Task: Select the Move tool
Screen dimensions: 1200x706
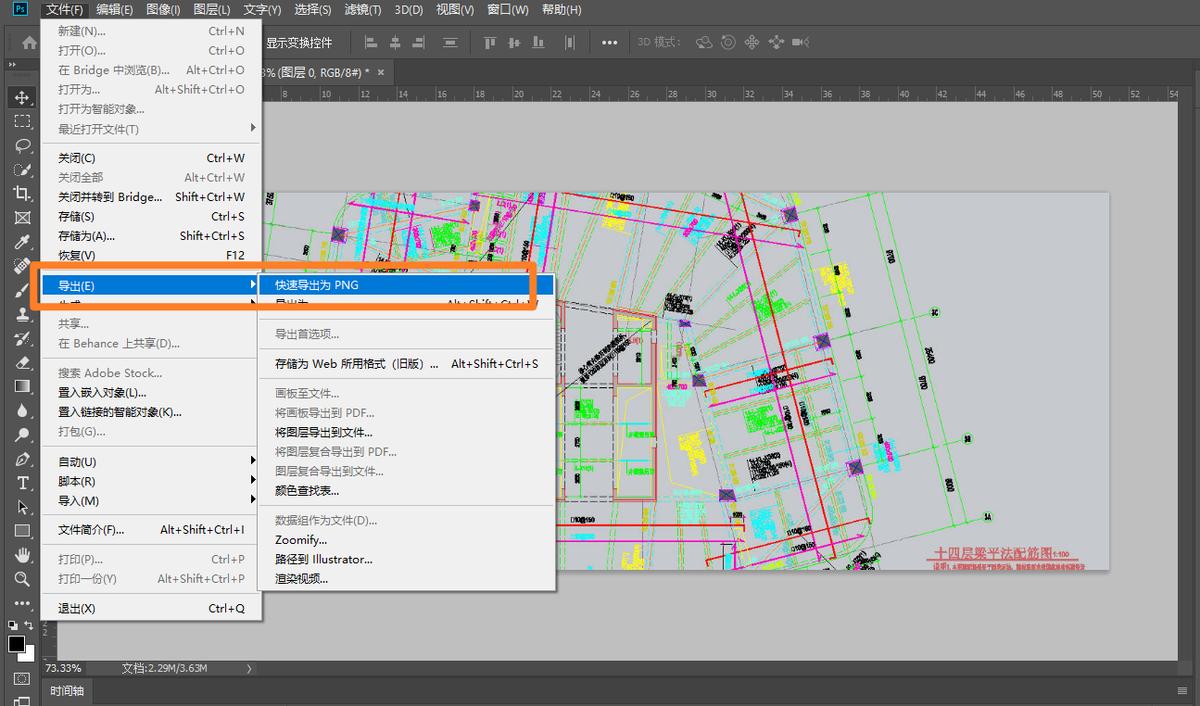Action: click(22, 97)
